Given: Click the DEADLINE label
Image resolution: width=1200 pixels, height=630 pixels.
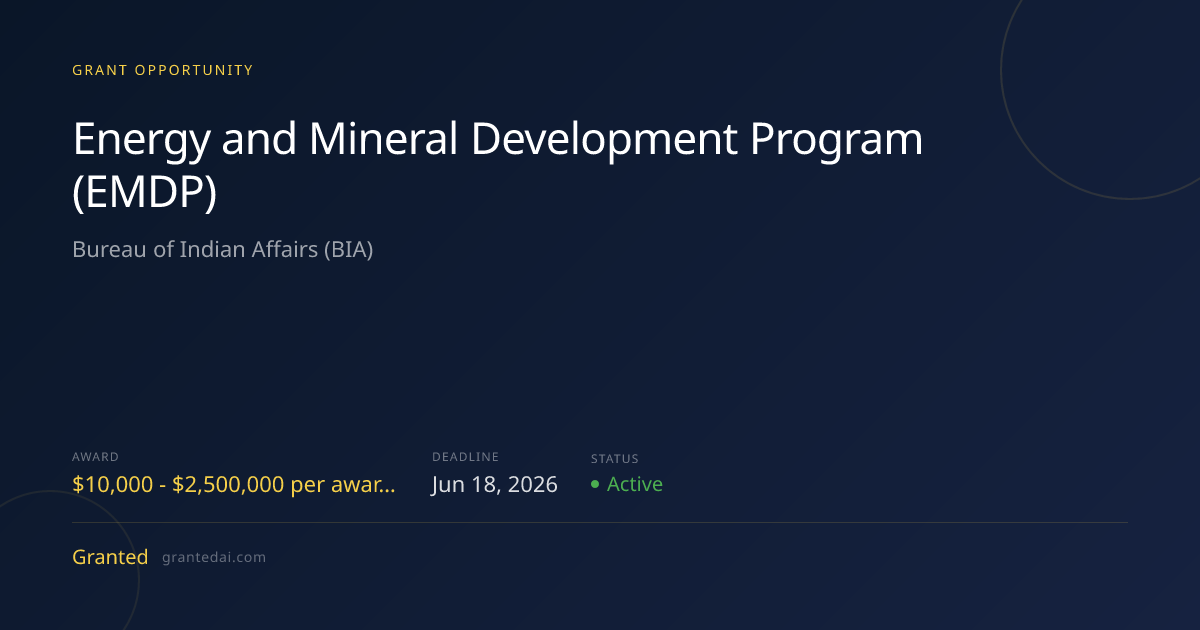Looking at the screenshot, I should point(465,457).
